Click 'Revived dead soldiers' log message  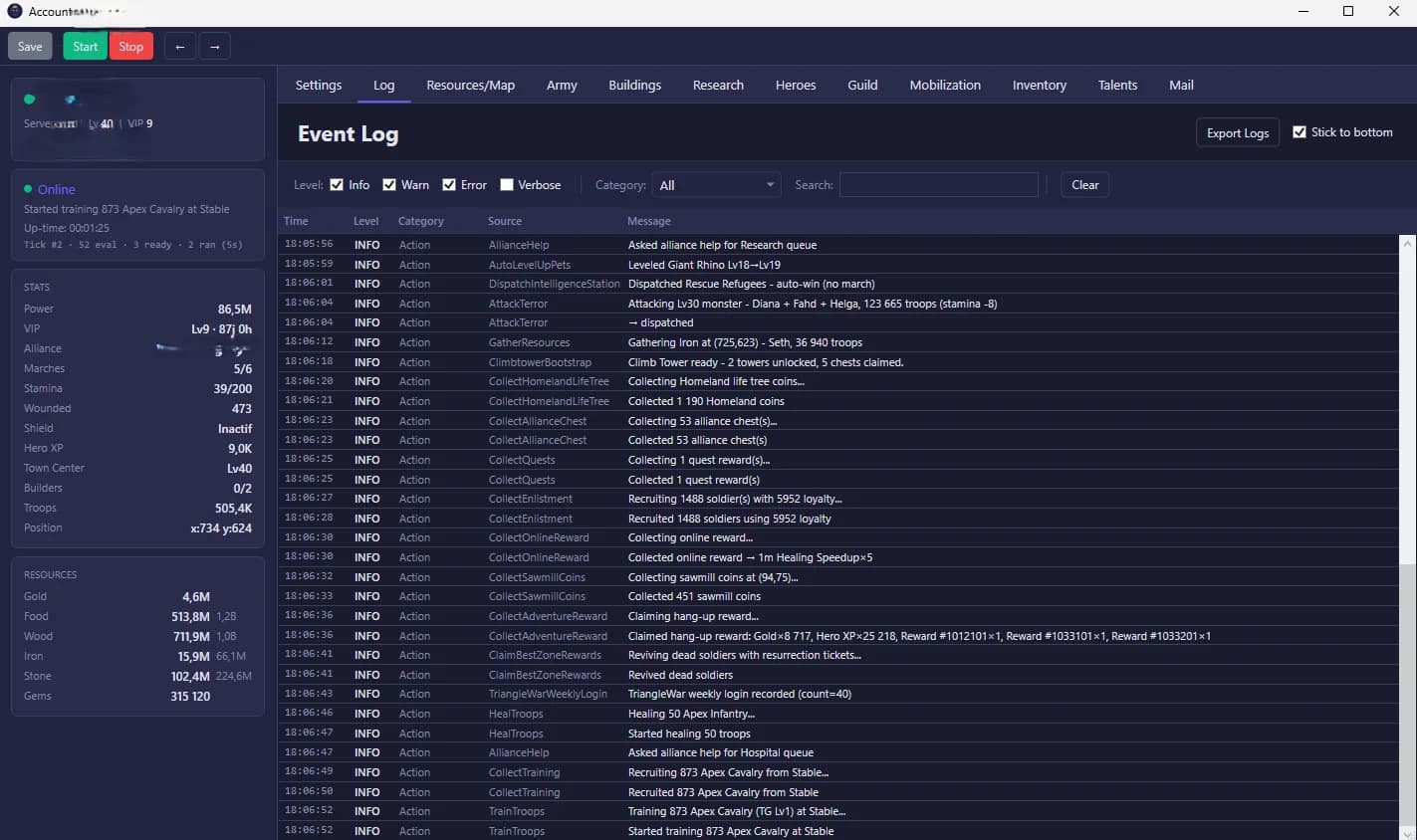pos(680,675)
